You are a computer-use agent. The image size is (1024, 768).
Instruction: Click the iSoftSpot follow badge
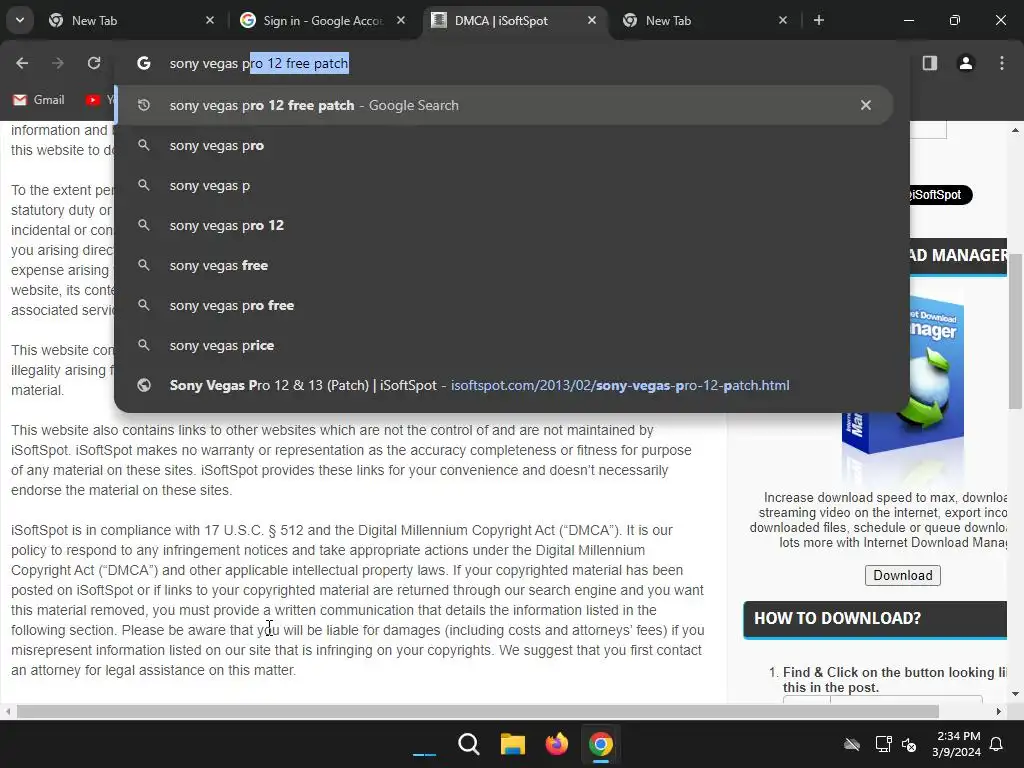pos(940,195)
